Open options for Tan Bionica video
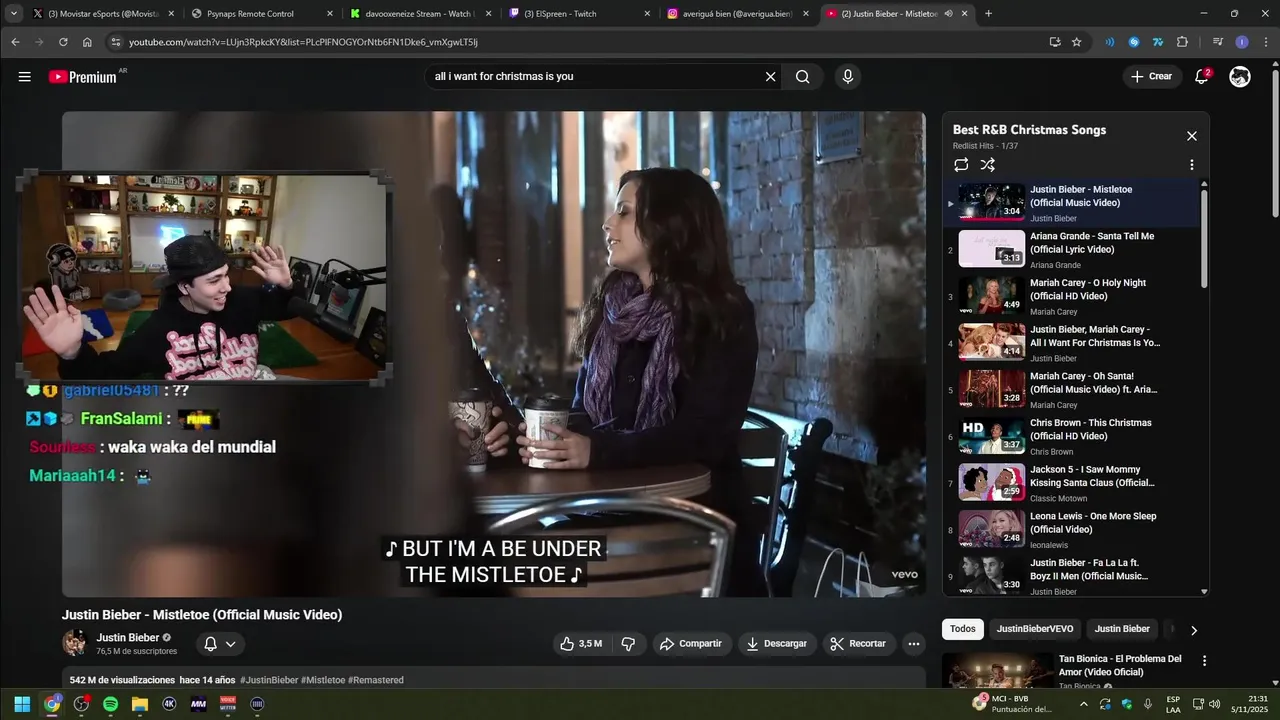 point(1204,661)
